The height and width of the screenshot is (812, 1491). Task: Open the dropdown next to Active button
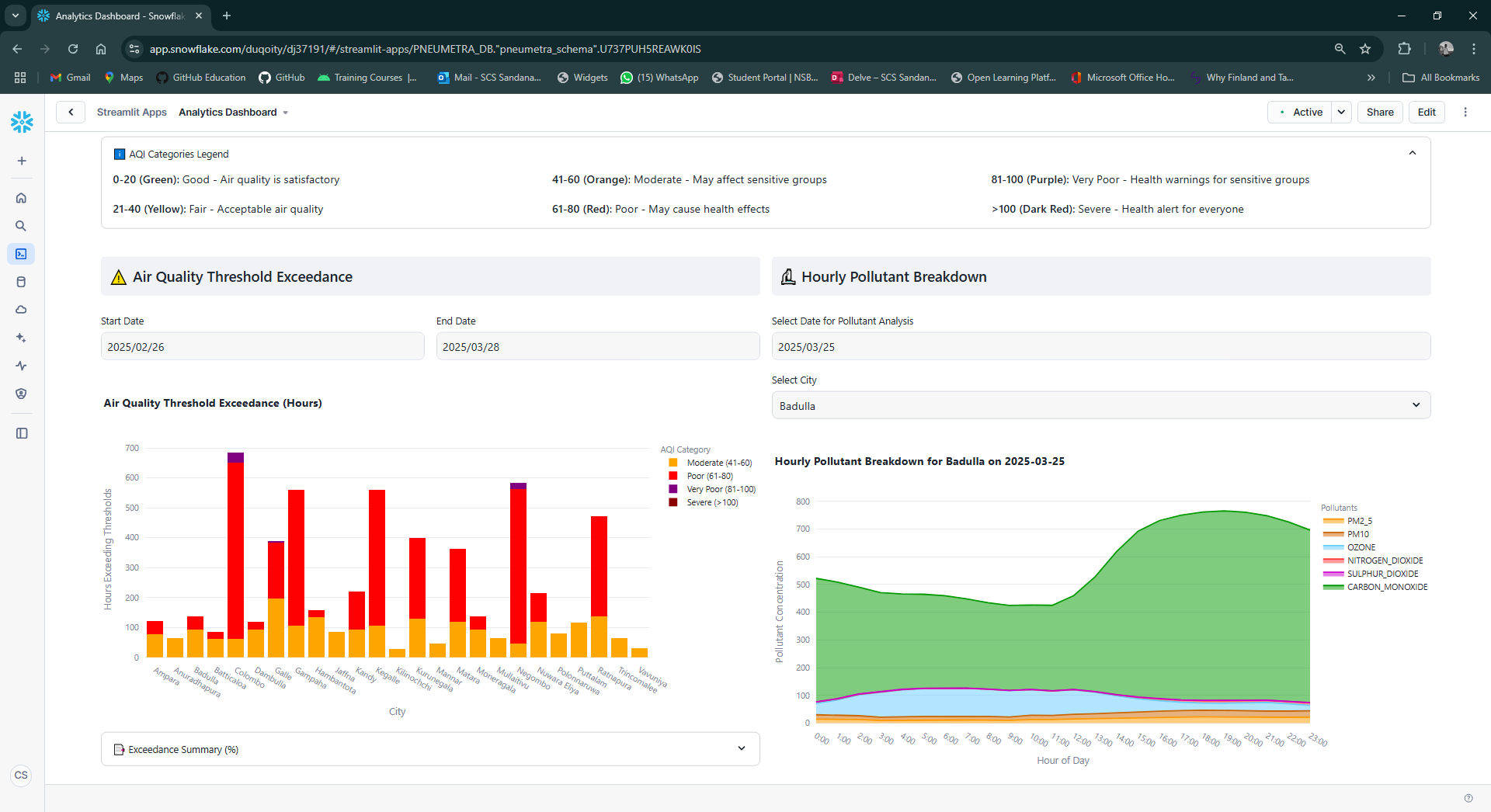tap(1341, 112)
